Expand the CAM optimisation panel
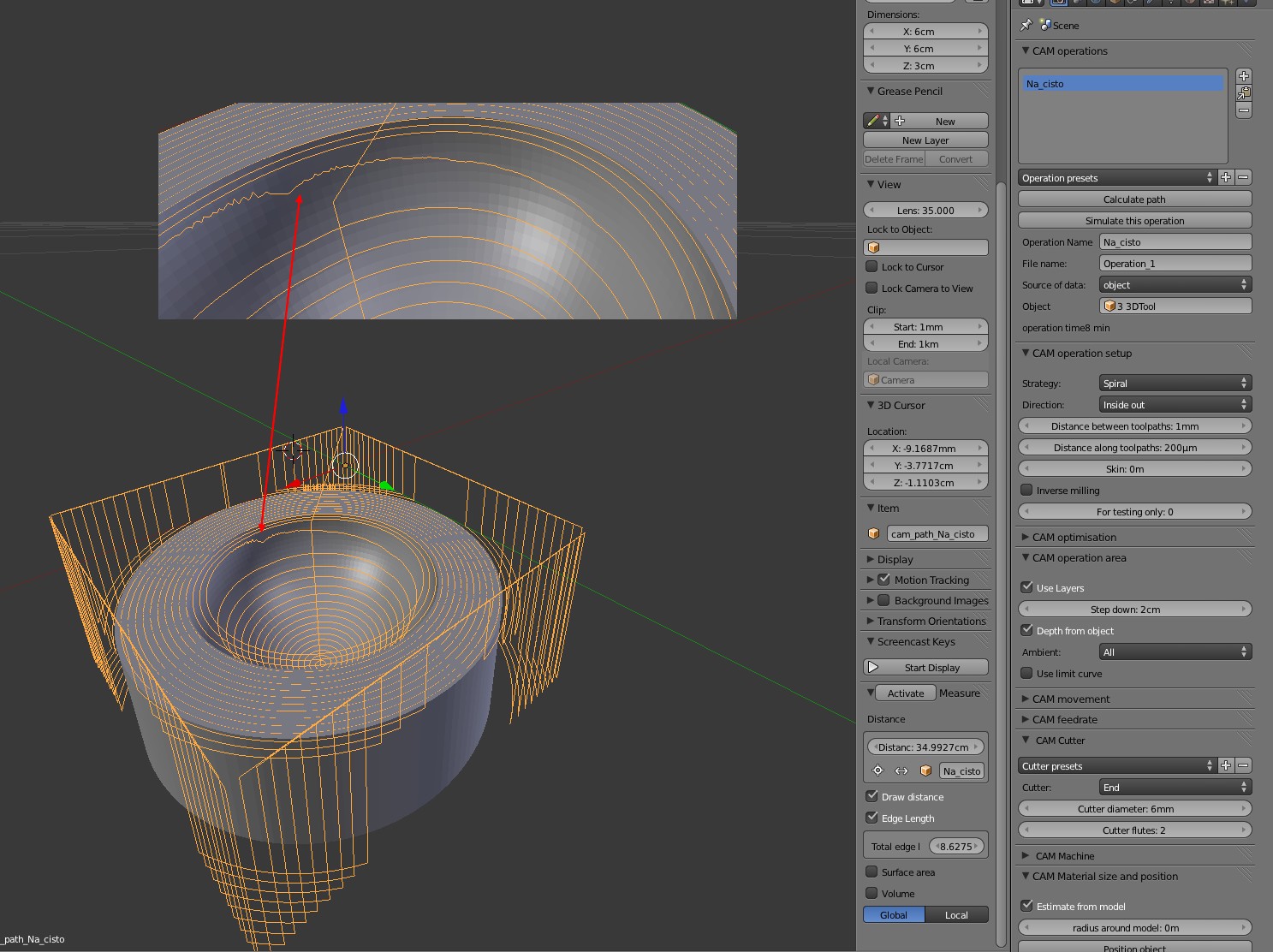The height and width of the screenshot is (952, 1273). pyautogui.click(x=1074, y=537)
